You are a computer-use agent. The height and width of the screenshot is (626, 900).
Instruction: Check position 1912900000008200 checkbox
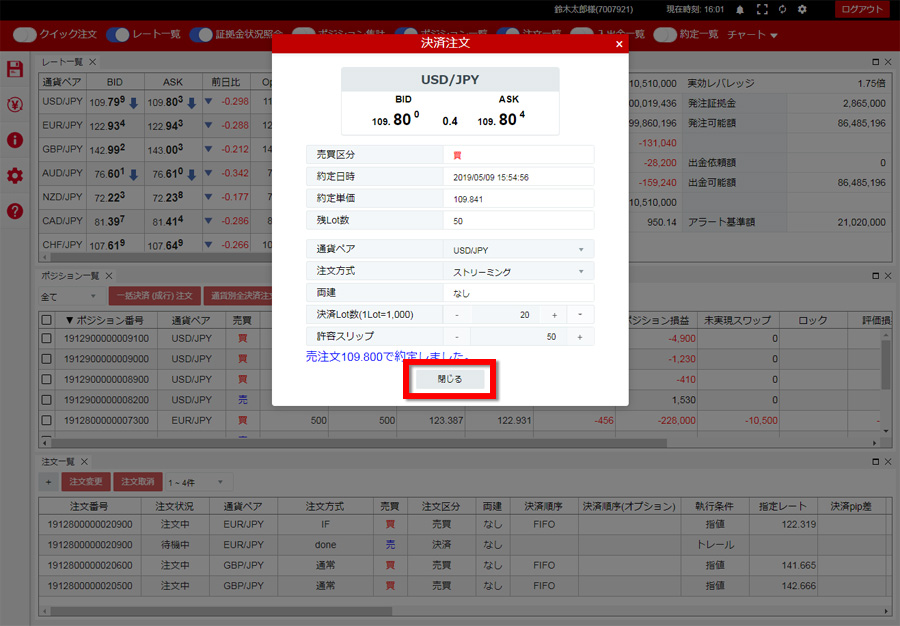click(46, 400)
